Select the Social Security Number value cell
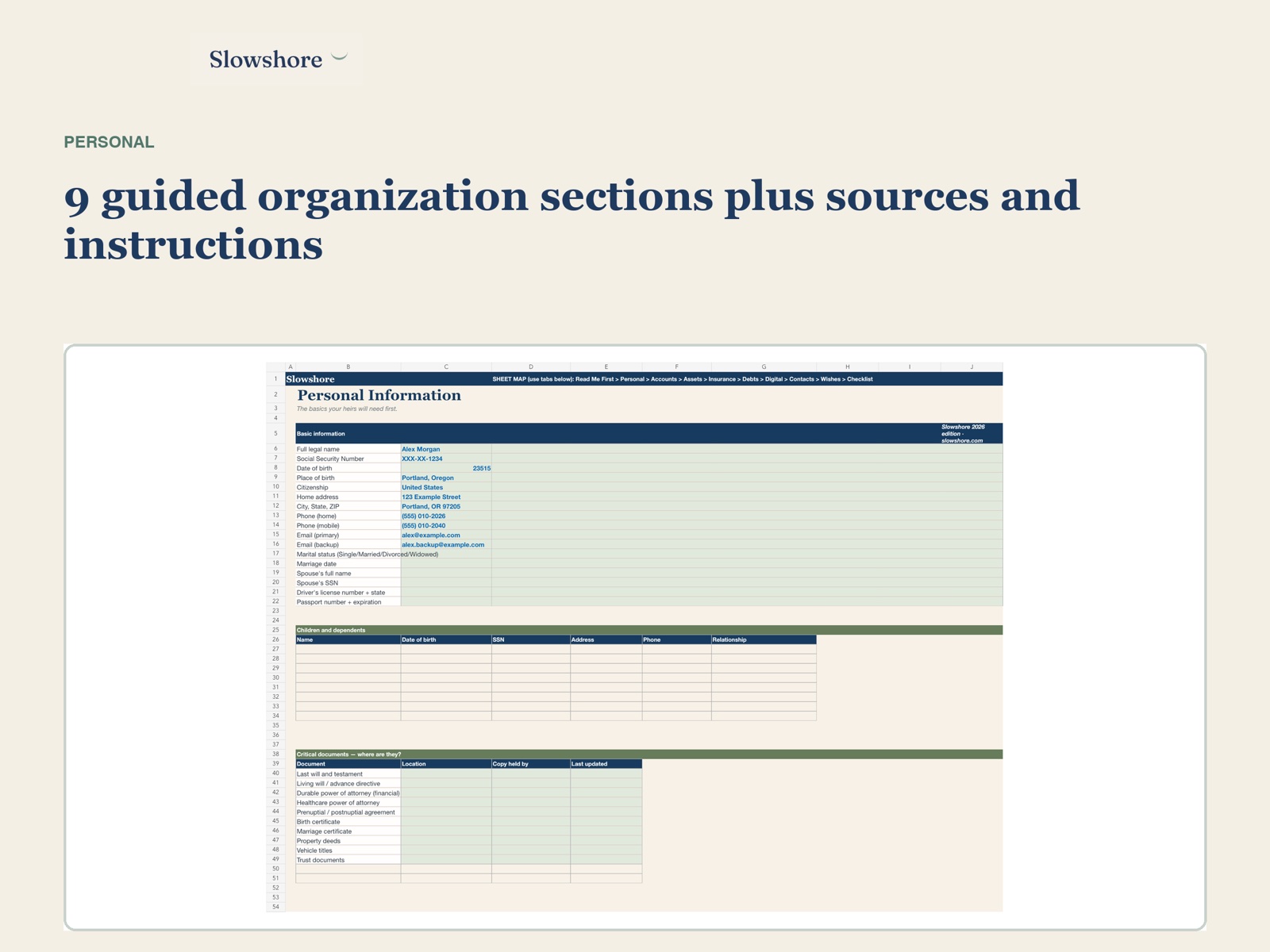The image size is (1270, 952). tap(446, 459)
